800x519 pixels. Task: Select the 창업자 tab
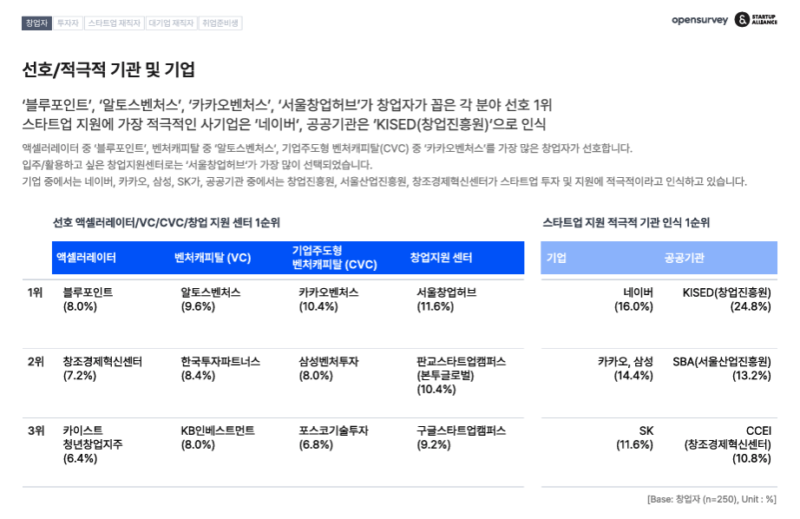[x=37, y=23]
